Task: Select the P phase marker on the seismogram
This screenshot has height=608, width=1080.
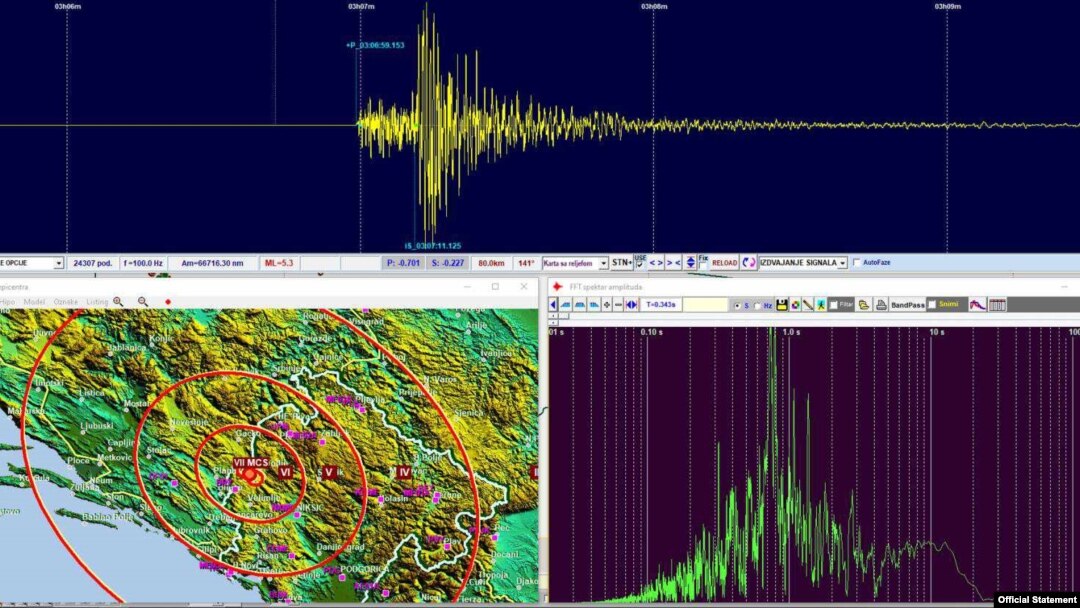Action: pos(375,45)
